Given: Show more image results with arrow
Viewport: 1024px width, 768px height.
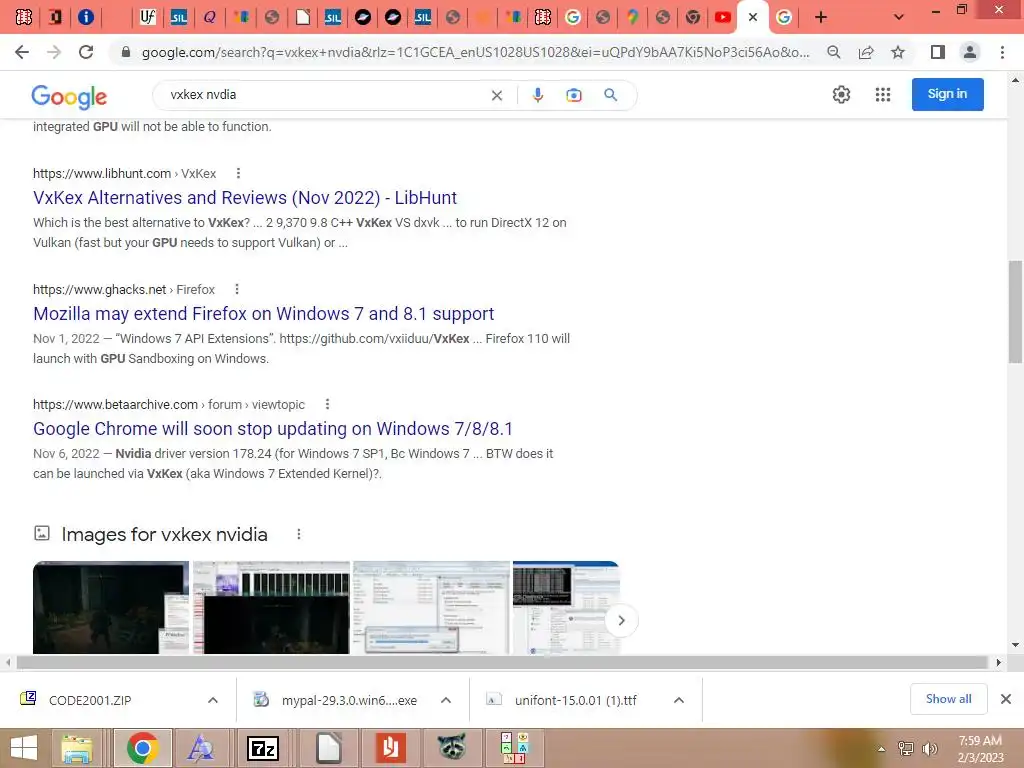Looking at the screenshot, I should 621,620.
